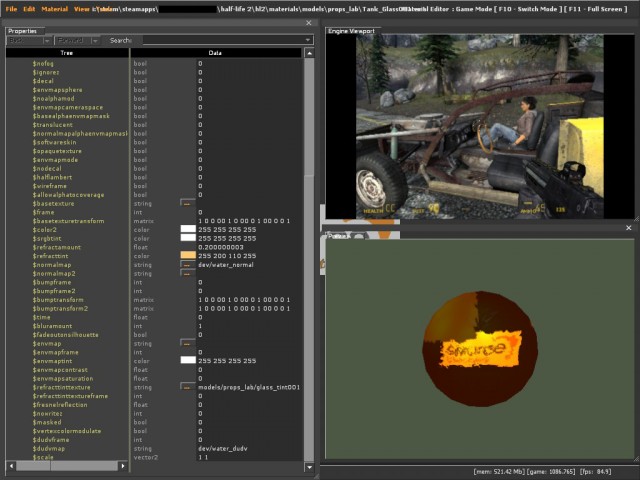The width and height of the screenshot is (640, 480).
Task: Click the browse button for $refracttinttexture
Action: pyautogui.click(x=187, y=387)
